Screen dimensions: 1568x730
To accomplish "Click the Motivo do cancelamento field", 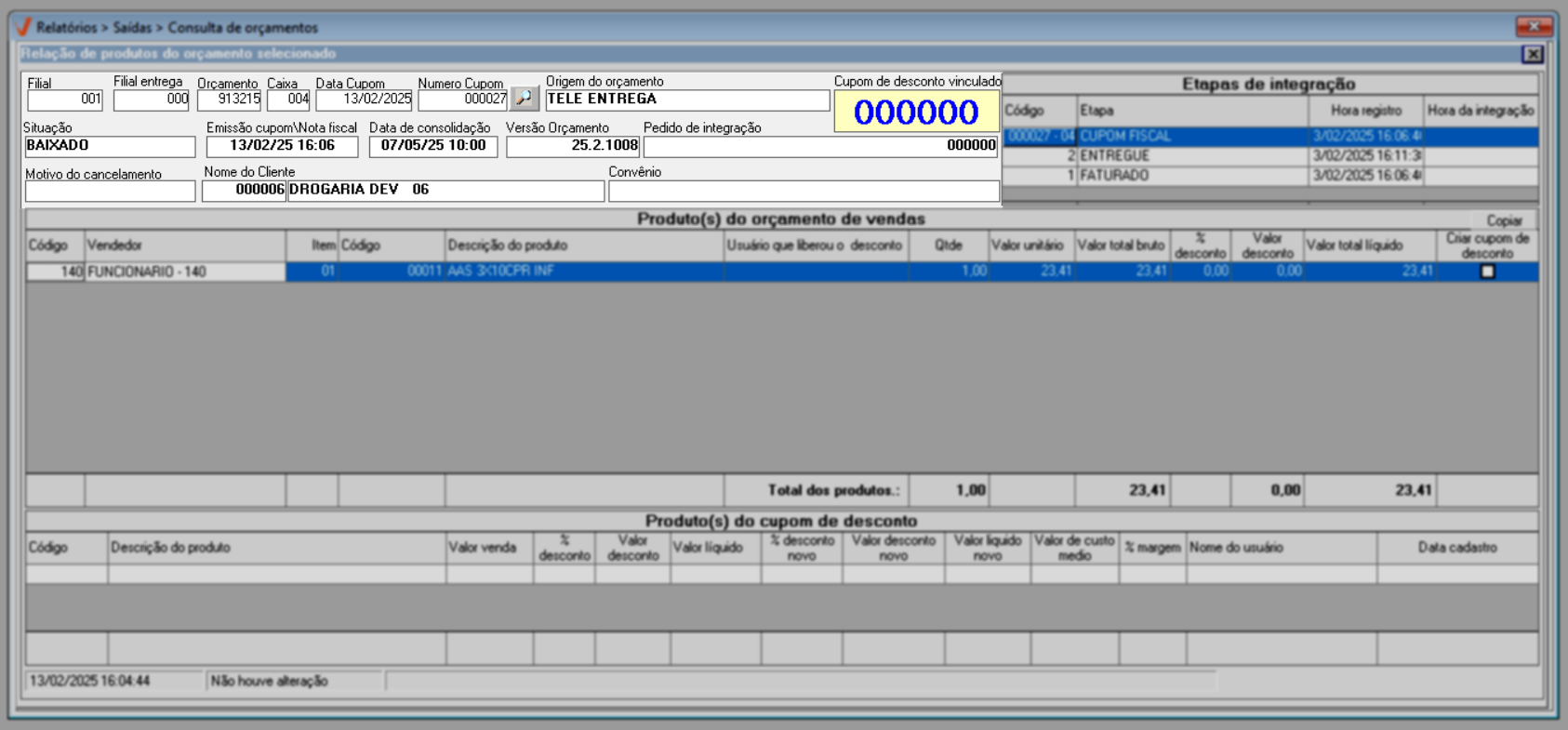I will coord(110,192).
